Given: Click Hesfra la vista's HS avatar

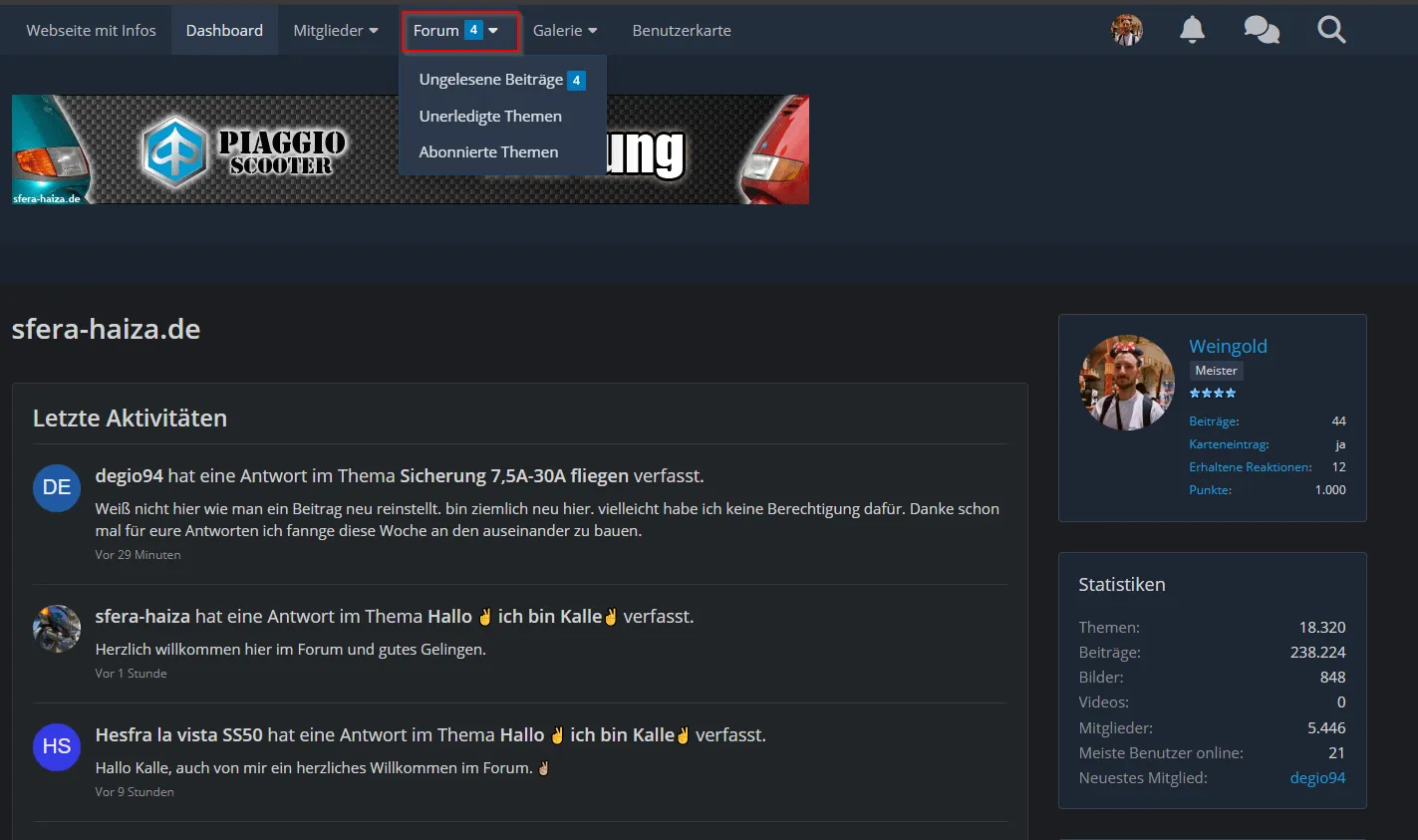Looking at the screenshot, I should coord(57,746).
